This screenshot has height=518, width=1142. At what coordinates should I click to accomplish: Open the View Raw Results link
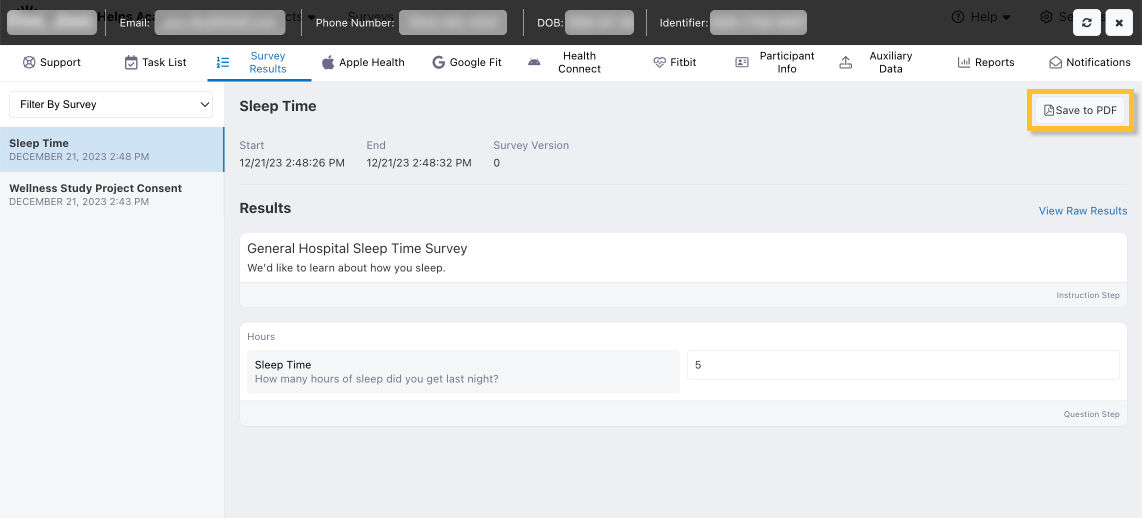click(1082, 211)
